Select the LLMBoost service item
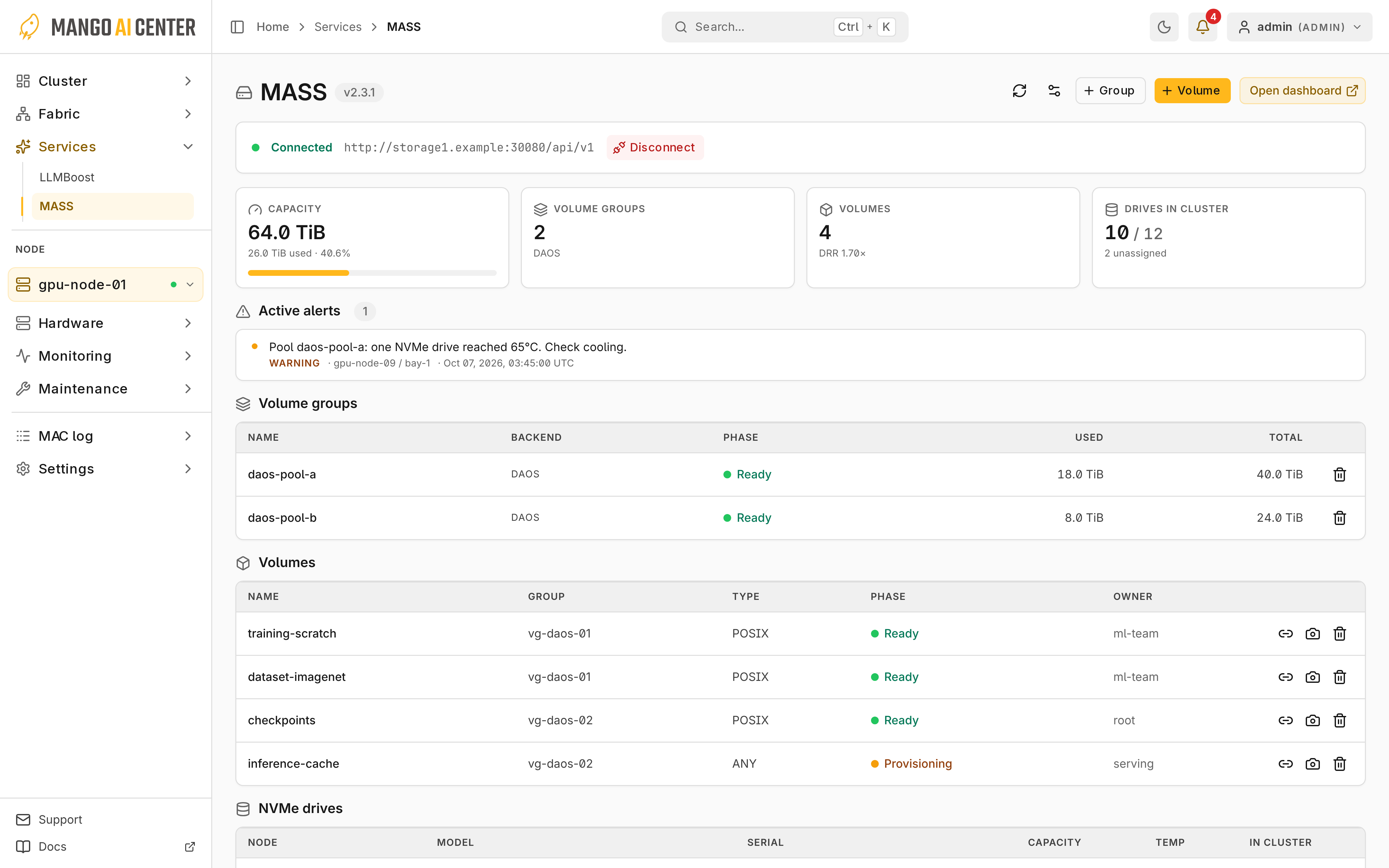Image resolution: width=1389 pixels, height=868 pixels. click(113, 177)
